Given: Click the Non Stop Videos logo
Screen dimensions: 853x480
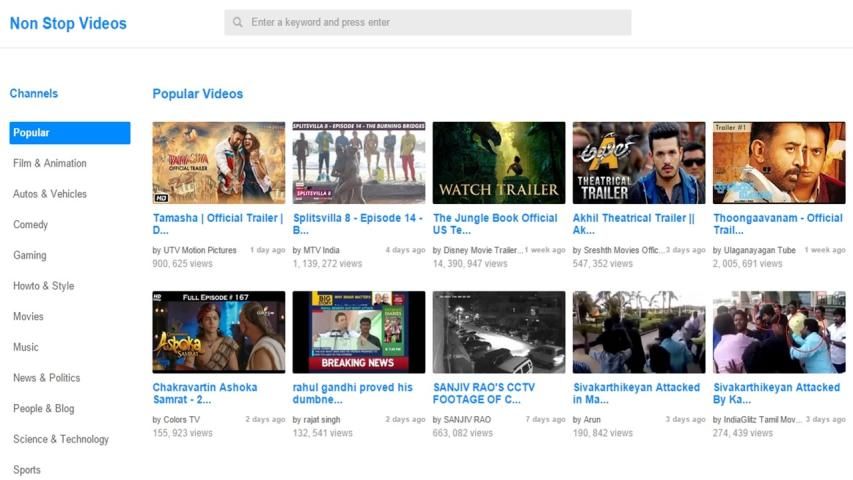Looking at the screenshot, I should pos(68,23).
